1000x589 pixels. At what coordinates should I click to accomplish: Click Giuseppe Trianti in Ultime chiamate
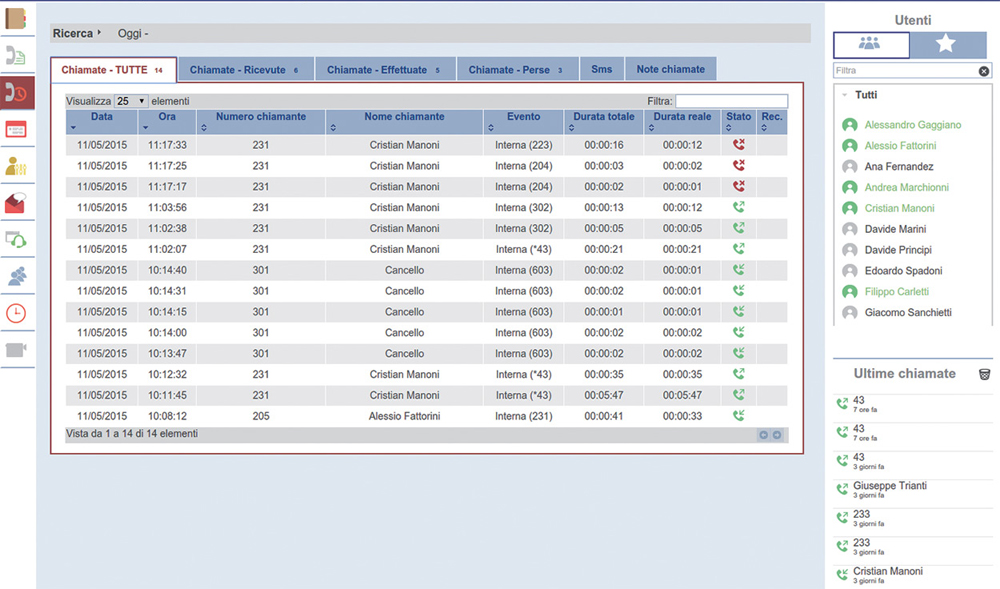click(889, 486)
